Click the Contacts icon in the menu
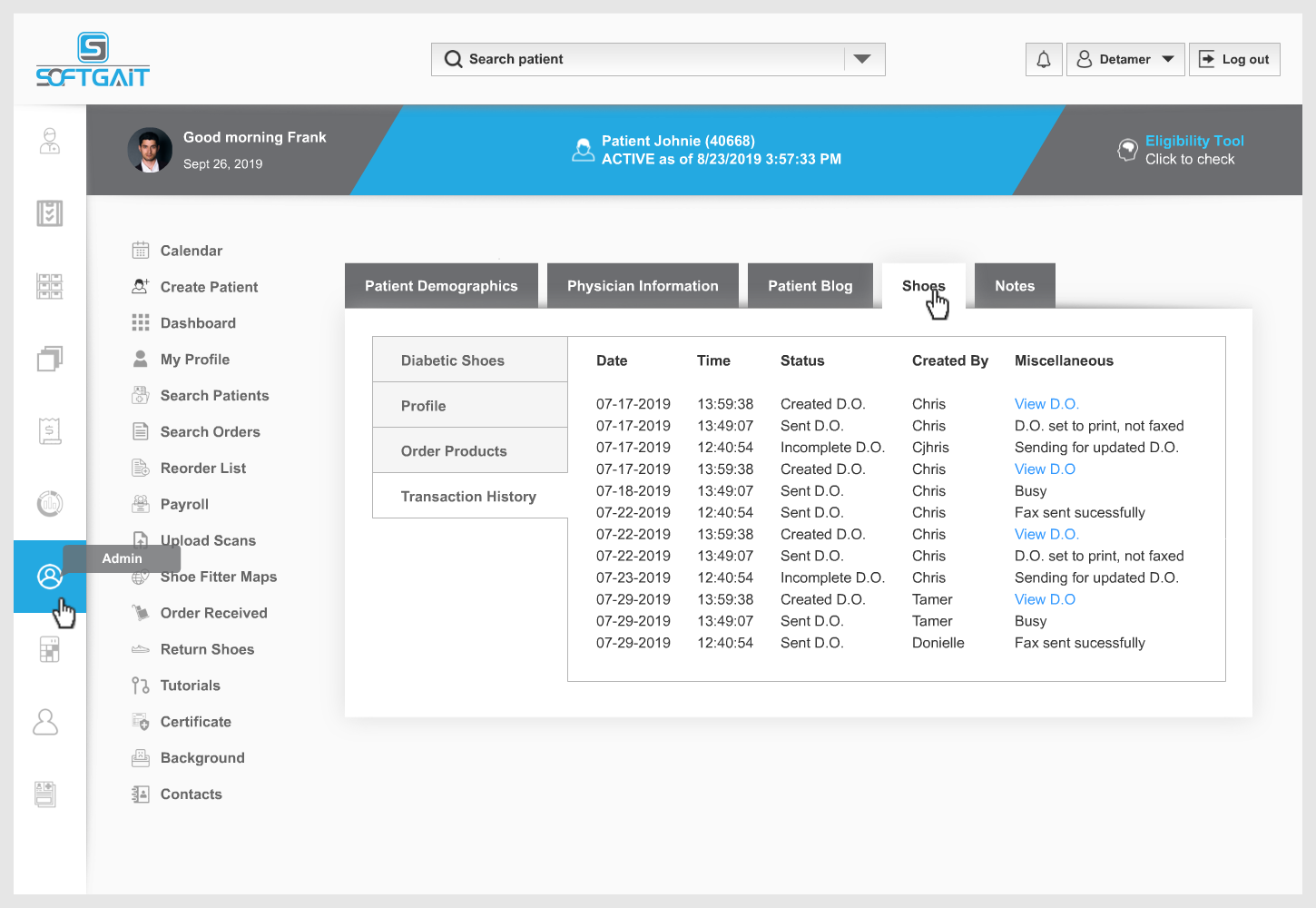 pyautogui.click(x=141, y=794)
